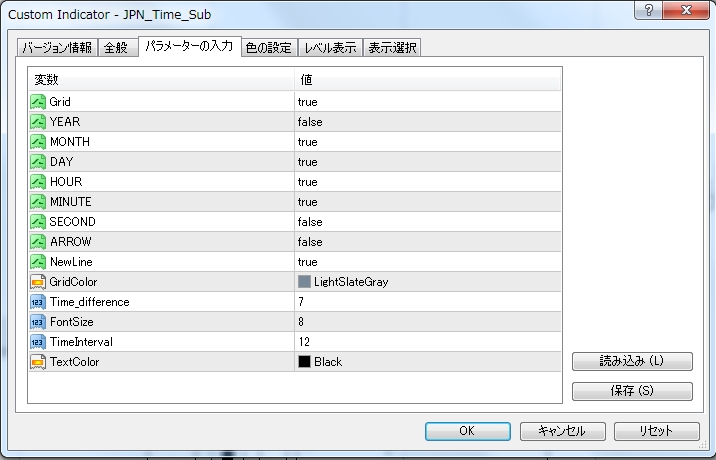This screenshot has width=716, height=460.
Task: Click the Black color swatch
Action: (x=304, y=362)
